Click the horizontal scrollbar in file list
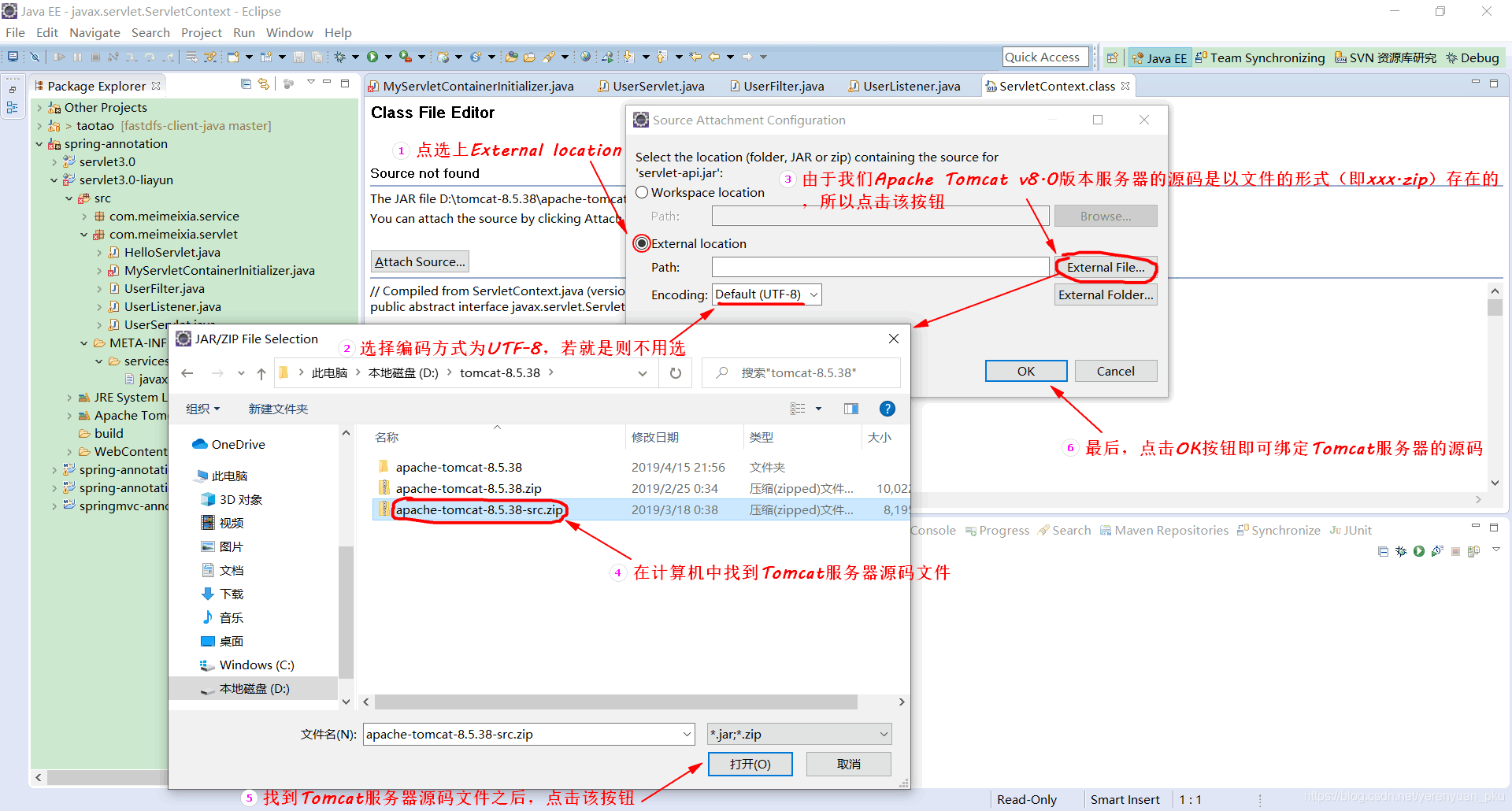The image size is (1512, 811). (616, 702)
